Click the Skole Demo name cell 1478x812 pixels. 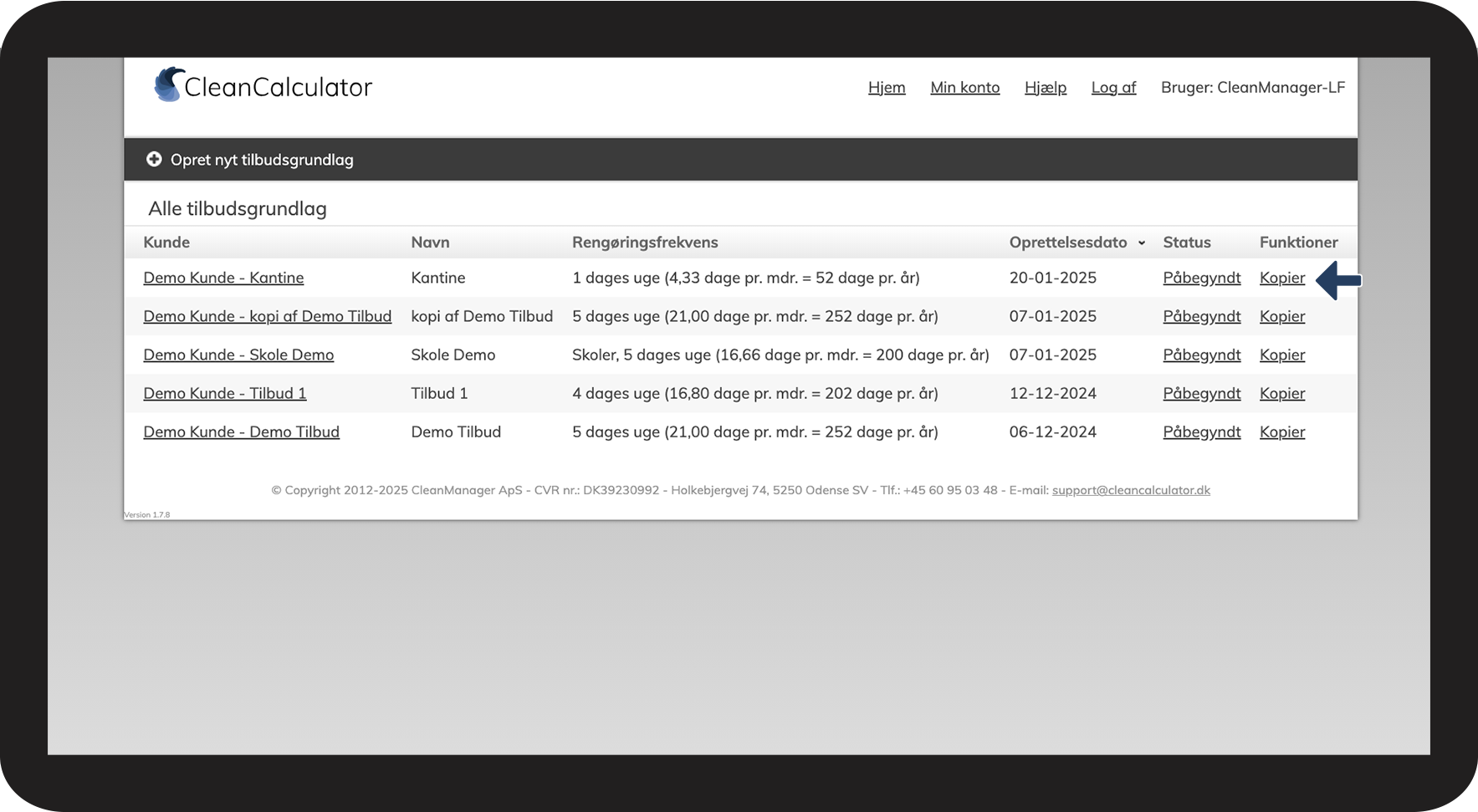pos(453,355)
